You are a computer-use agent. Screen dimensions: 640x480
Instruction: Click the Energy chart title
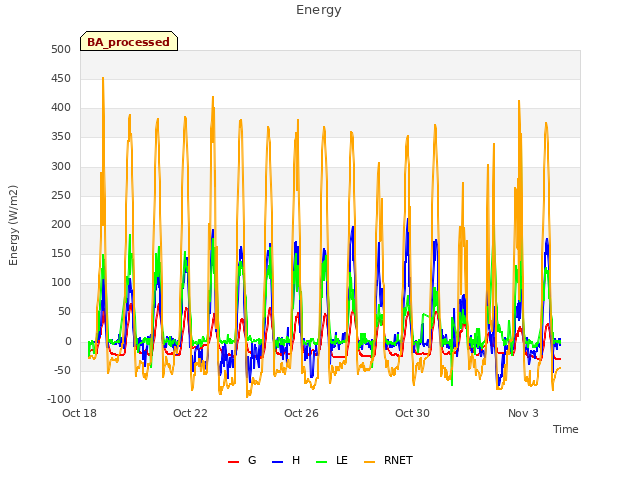pos(319,9)
